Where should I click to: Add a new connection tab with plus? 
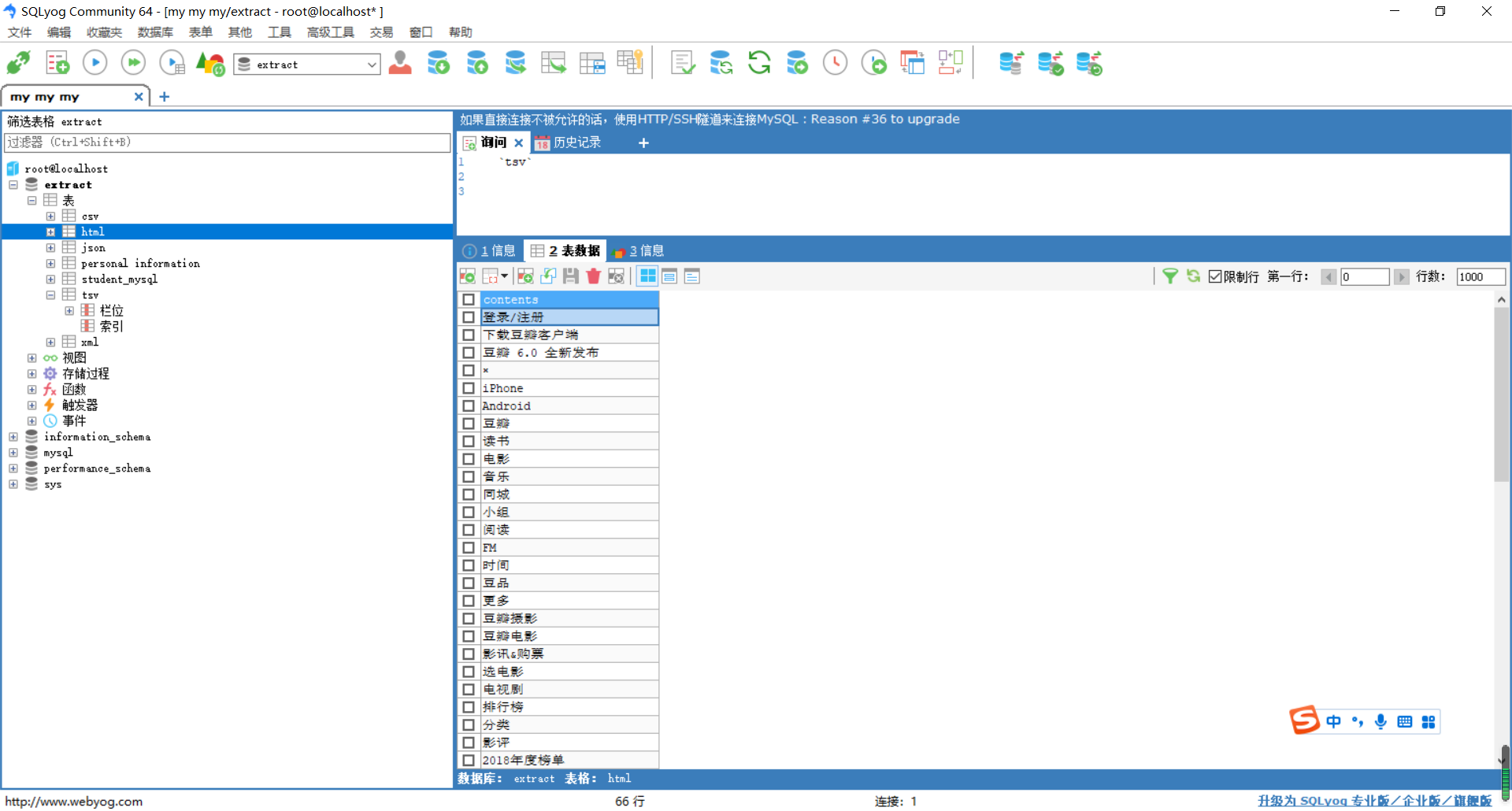click(x=164, y=97)
